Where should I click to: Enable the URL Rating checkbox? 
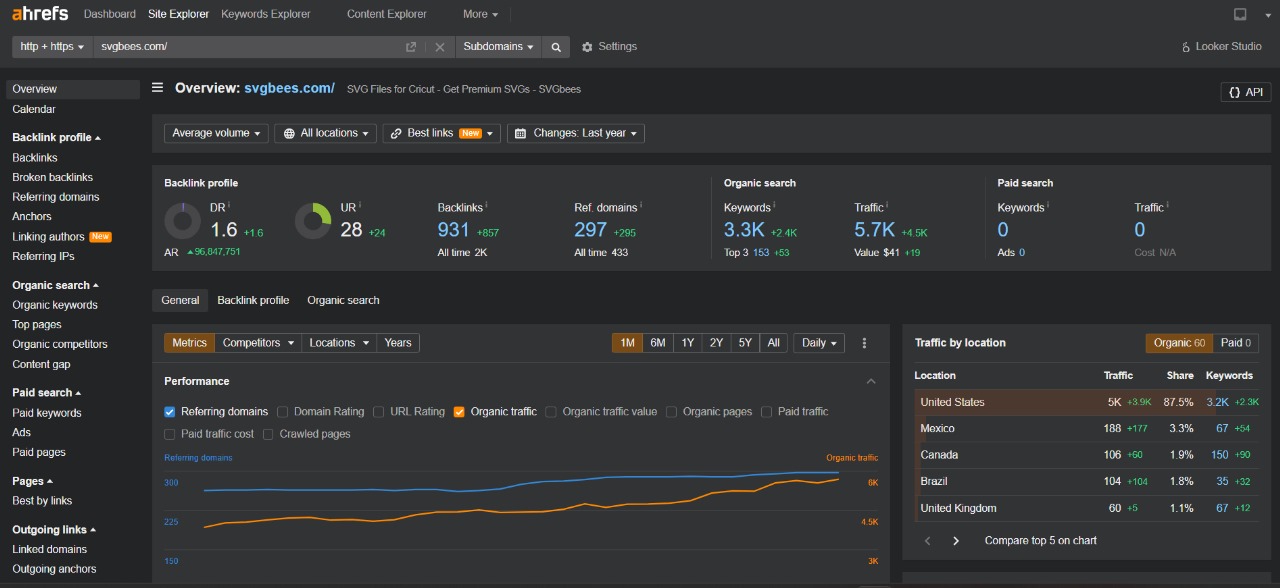379,412
